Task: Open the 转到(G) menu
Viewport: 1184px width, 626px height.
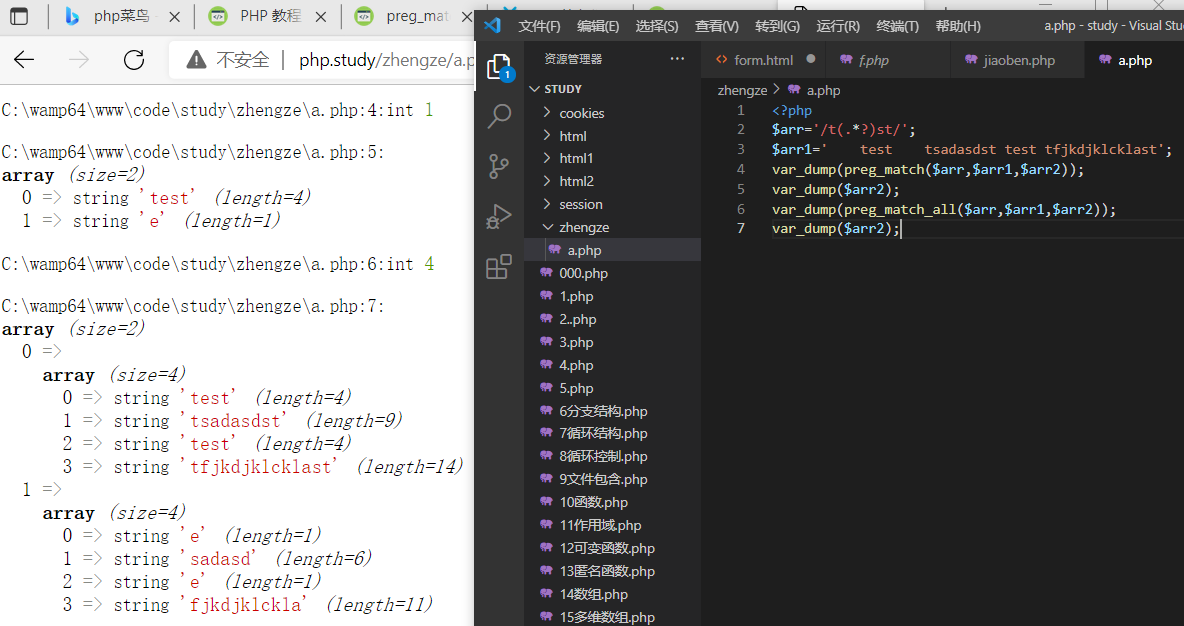Action: tap(777, 26)
